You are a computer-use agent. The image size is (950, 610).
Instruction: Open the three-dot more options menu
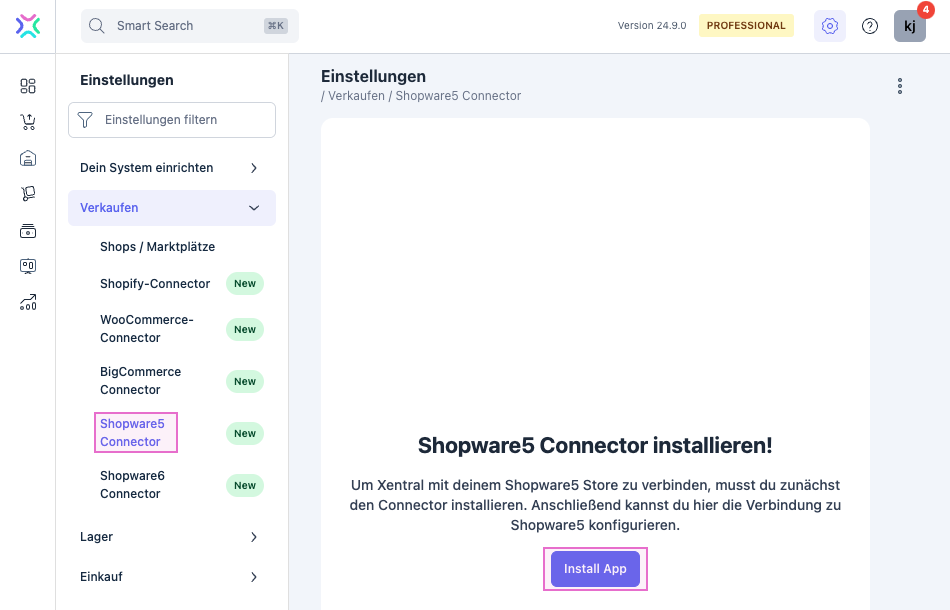coord(900,86)
